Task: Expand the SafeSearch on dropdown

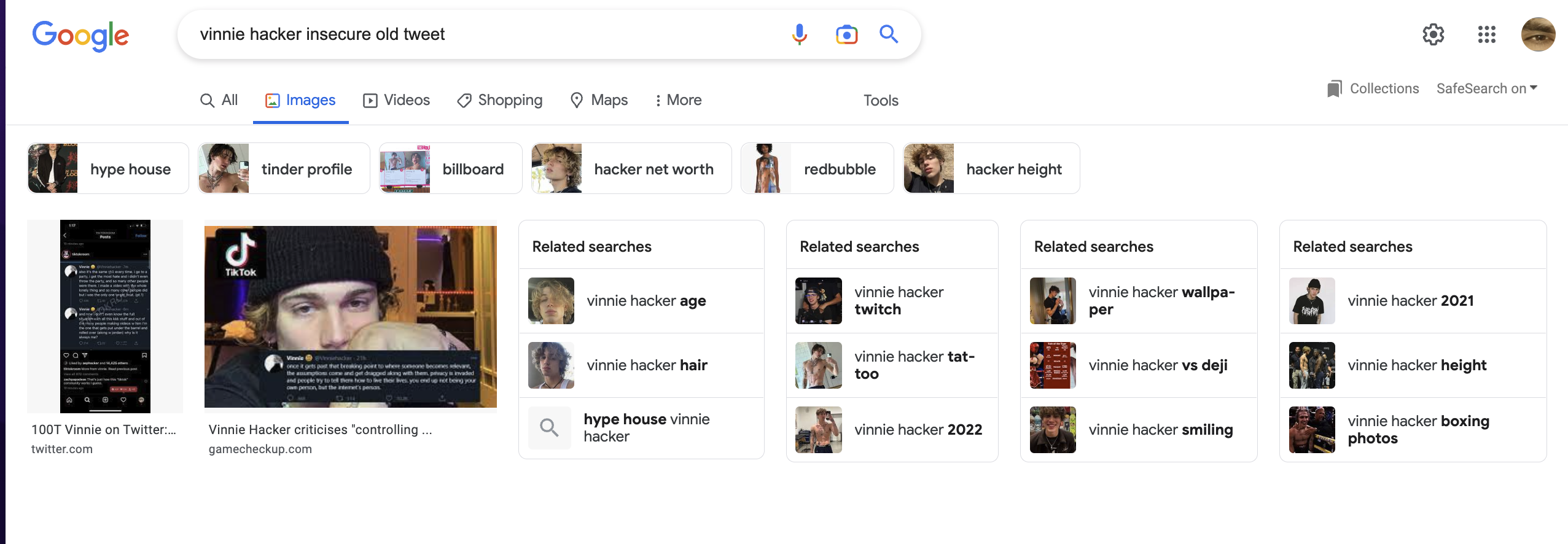Action: pos(1486,88)
